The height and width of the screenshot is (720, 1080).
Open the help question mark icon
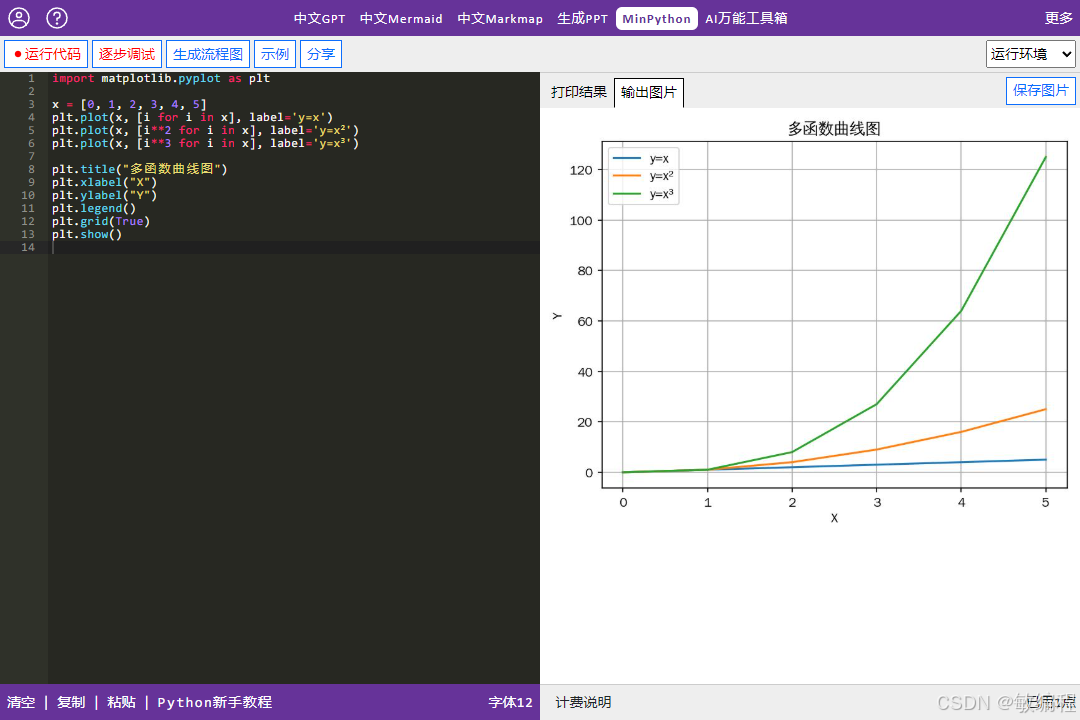53,17
